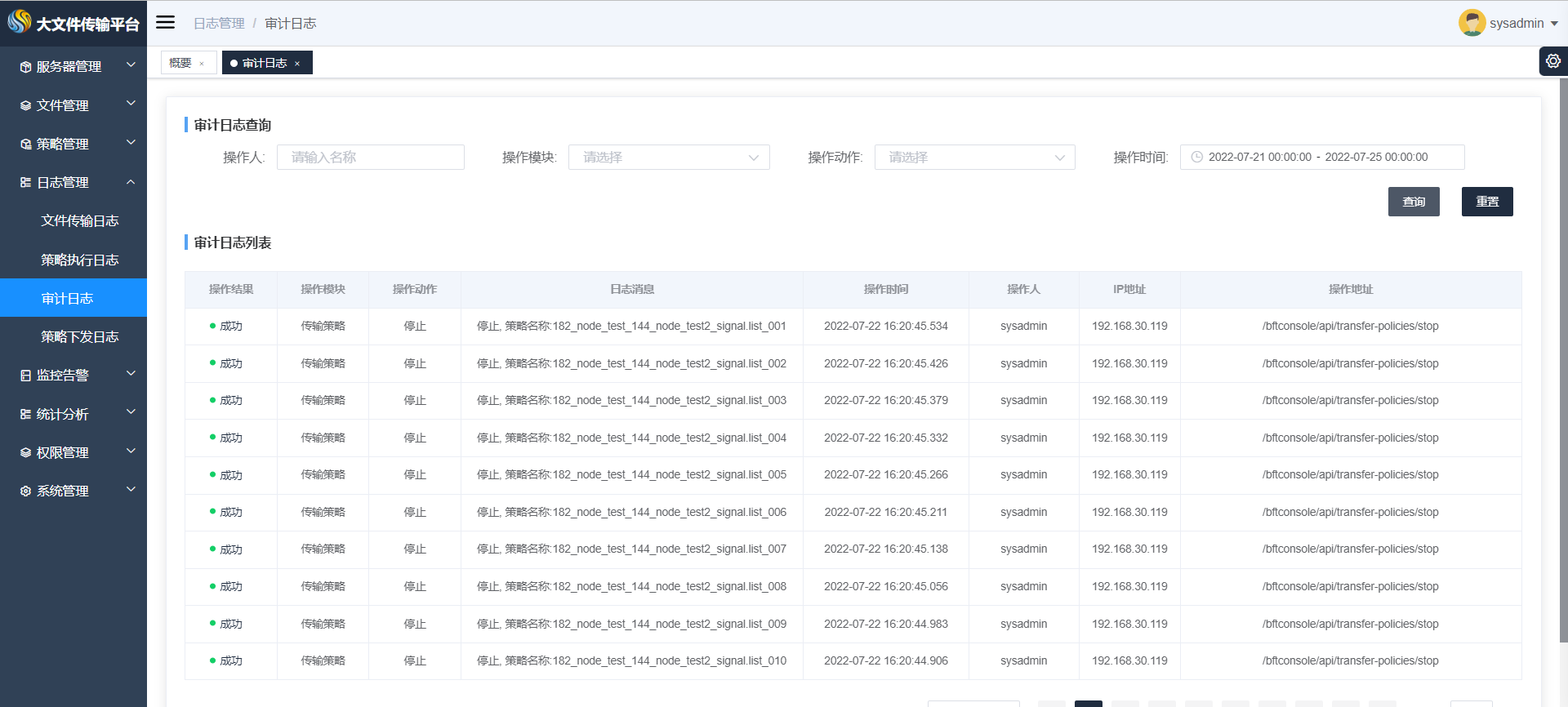Collapse the 日志管理 menu chevron

(131, 181)
